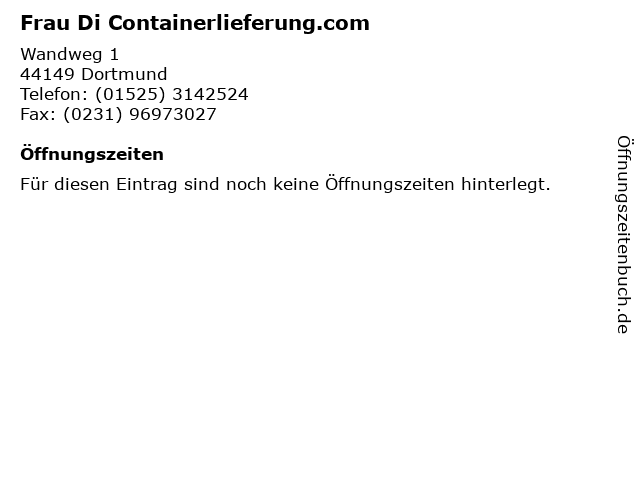This screenshot has height=480, width=640.
Task: Click the words sind noch in the notice
Action: pos(225,184)
